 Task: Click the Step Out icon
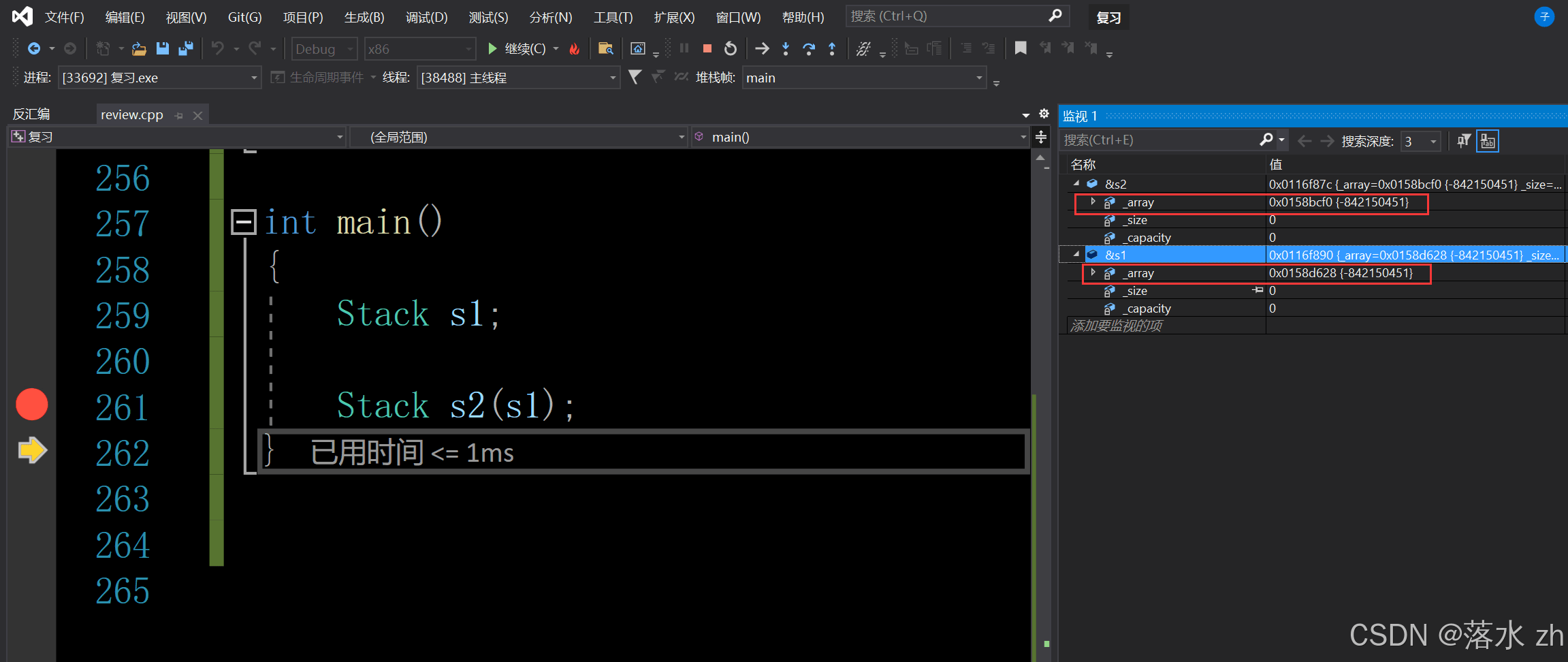pos(832,48)
